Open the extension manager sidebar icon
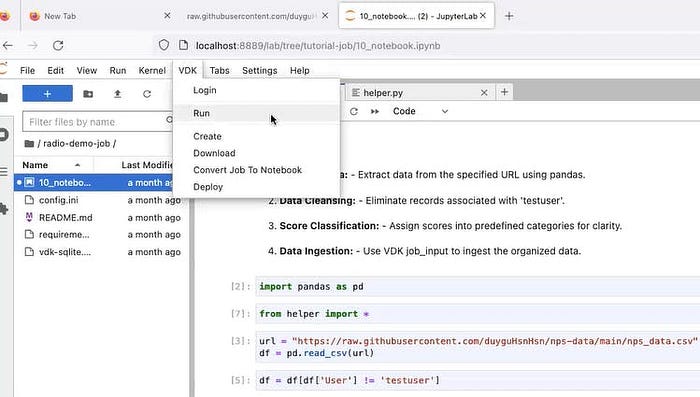700x397 pixels. pos(4,209)
